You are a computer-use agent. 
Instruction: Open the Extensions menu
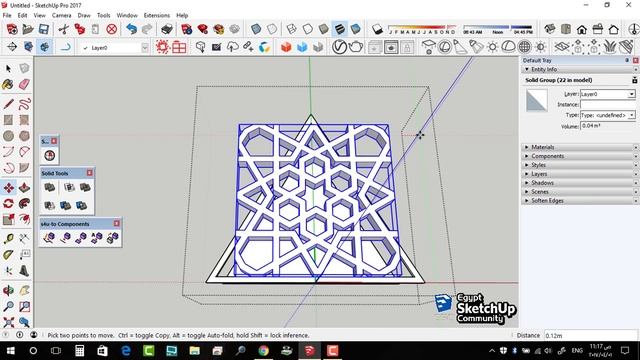[x=157, y=15]
